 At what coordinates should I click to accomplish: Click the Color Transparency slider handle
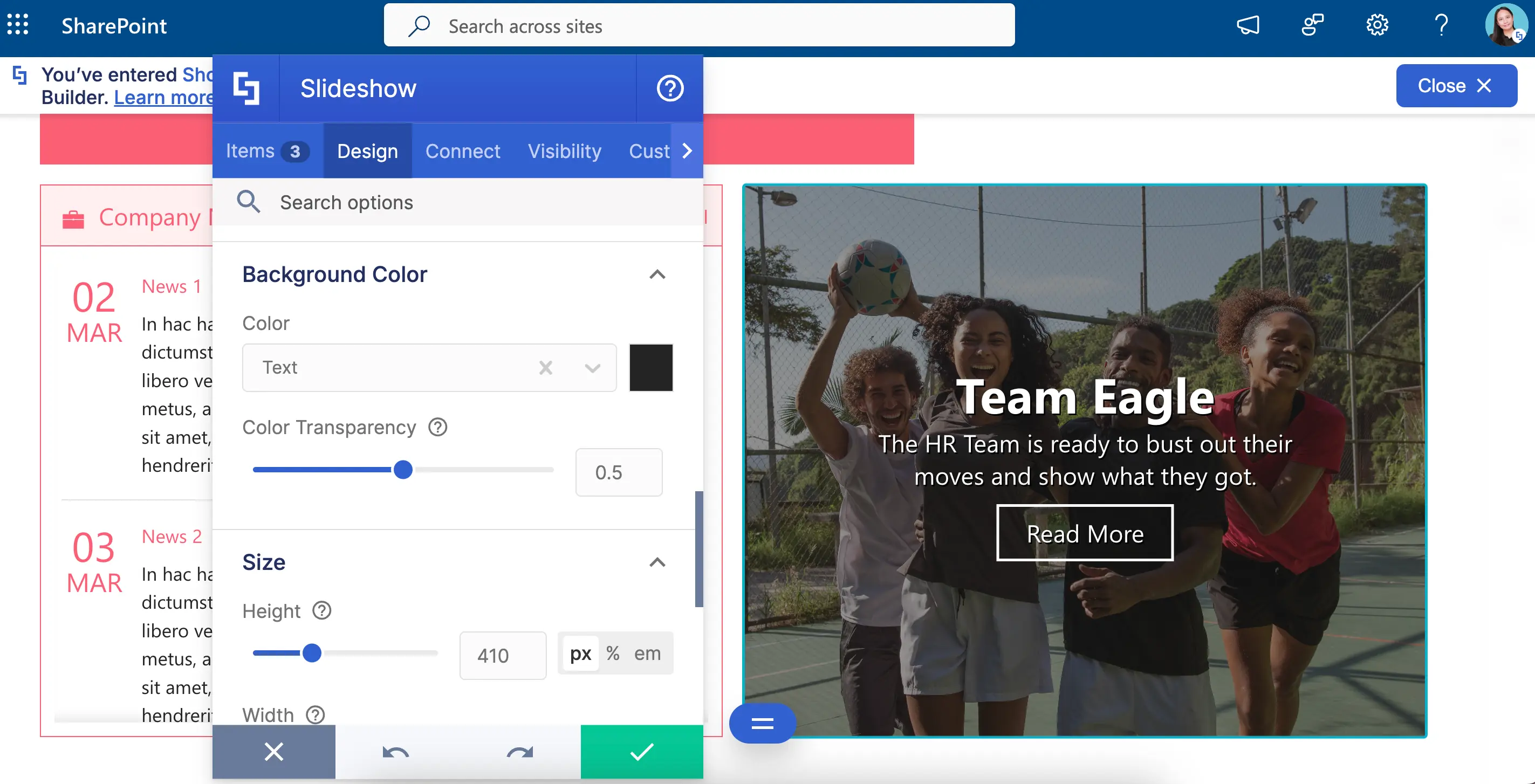coord(403,470)
